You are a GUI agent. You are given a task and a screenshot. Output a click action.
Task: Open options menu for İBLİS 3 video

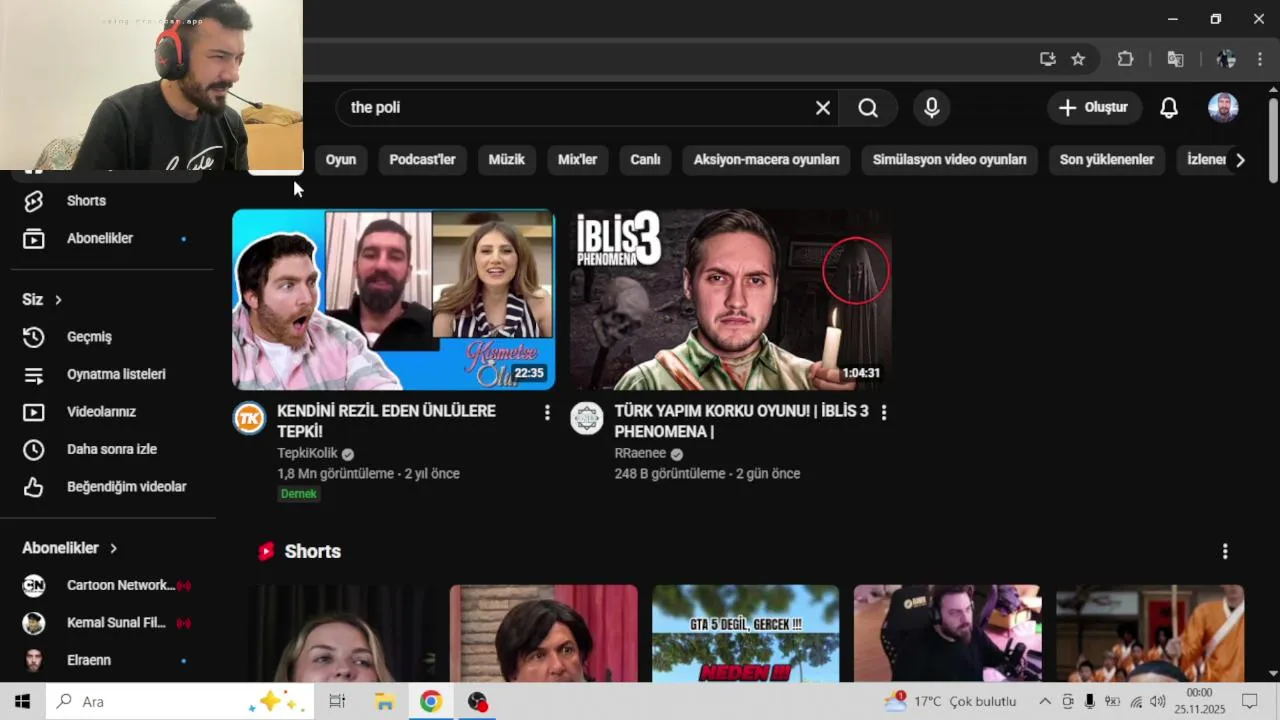point(884,412)
